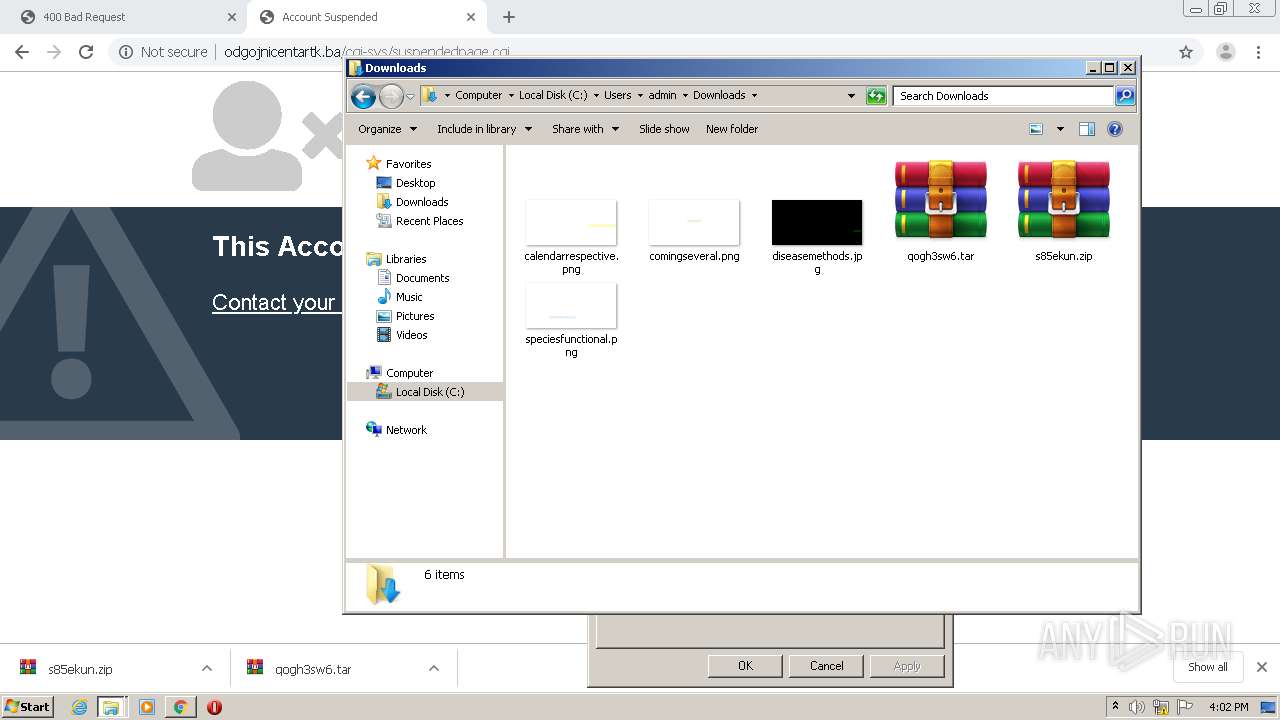Expand qogh3sw6.tar download options

[x=434, y=668]
